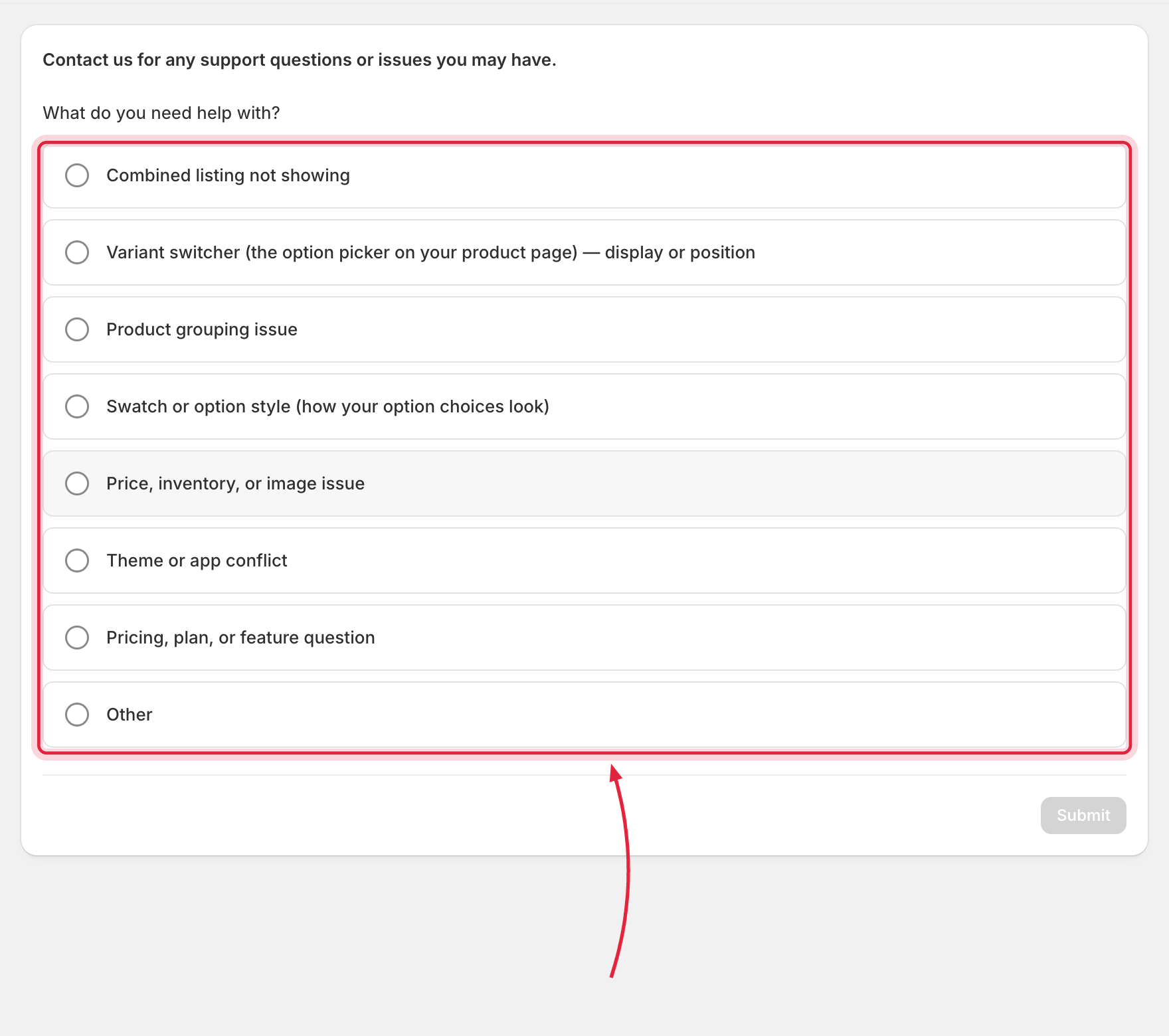
Task: Select Product grouping issue radio option
Action: [x=77, y=329]
